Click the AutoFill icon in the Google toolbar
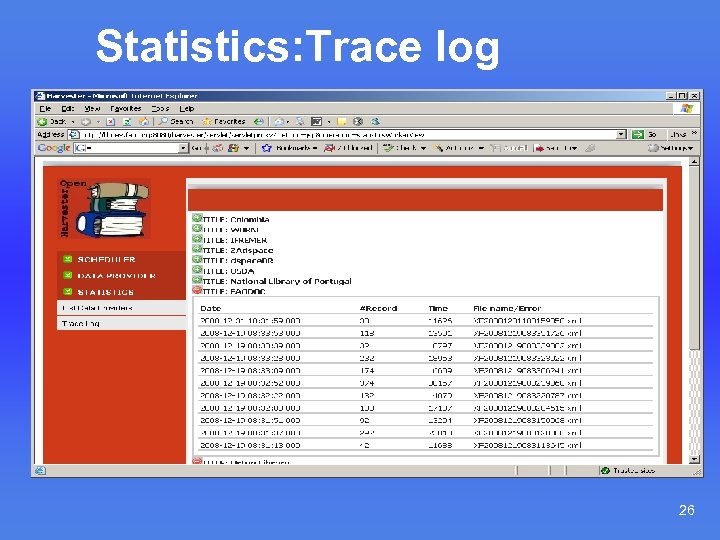The width and height of the screenshot is (720, 540). [x=495, y=148]
